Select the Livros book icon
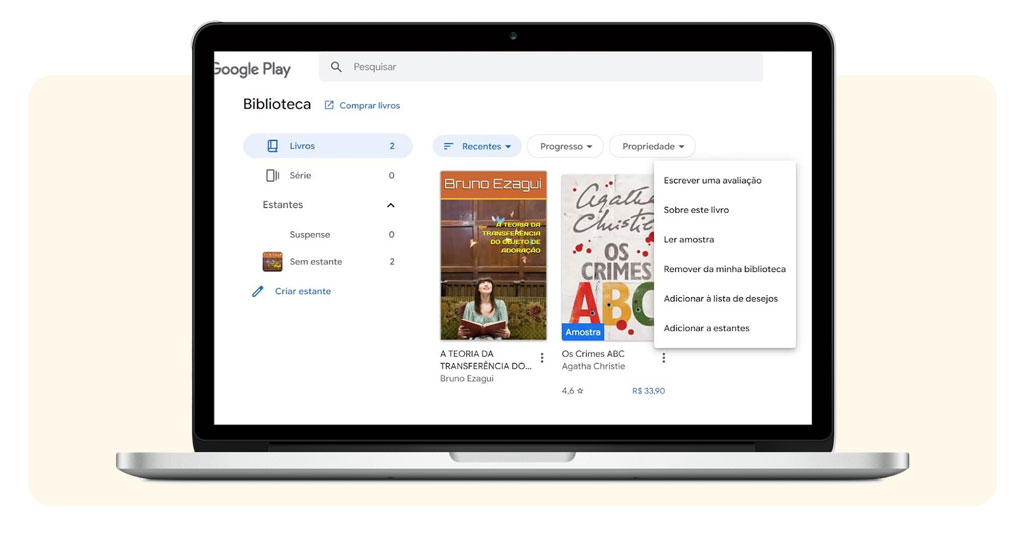The width and height of the screenshot is (1024, 536). [272, 146]
